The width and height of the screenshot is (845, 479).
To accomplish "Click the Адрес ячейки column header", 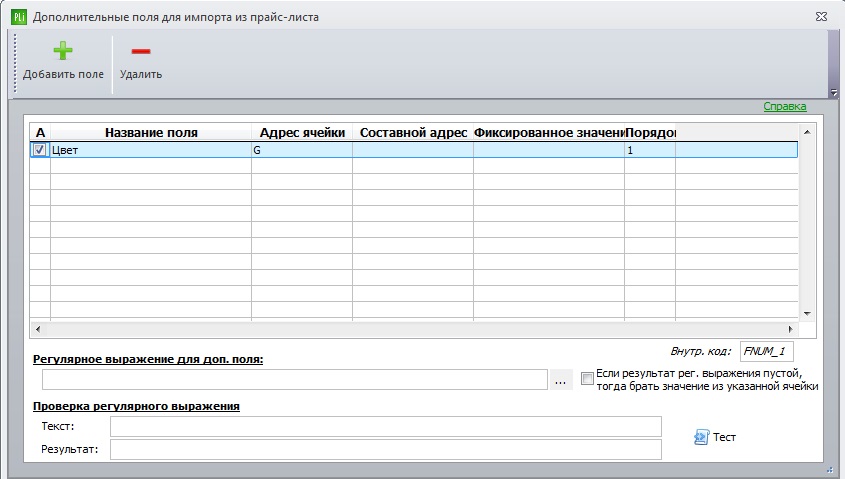I will [302, 133].
